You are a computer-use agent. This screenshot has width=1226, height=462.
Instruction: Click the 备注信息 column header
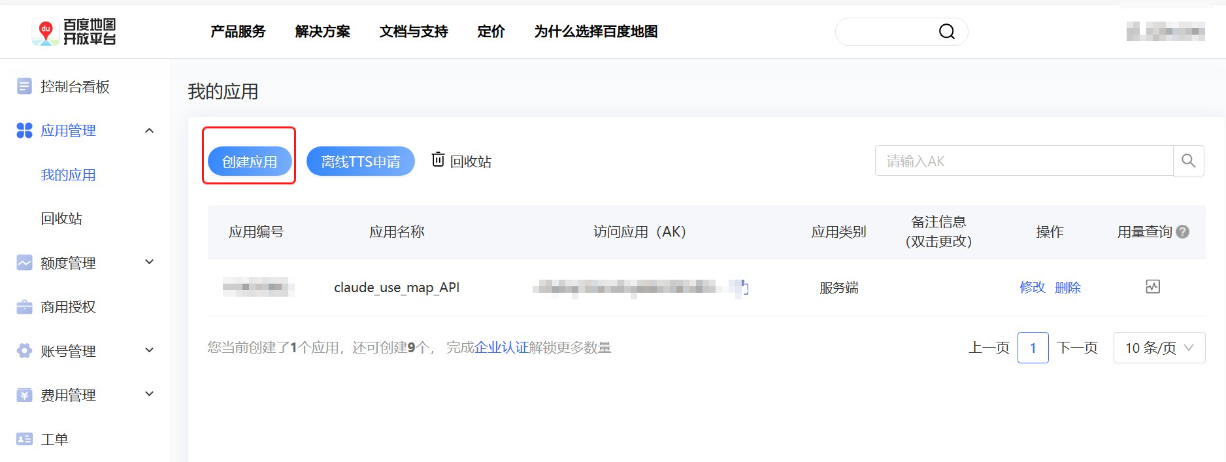[x=939, y=232]
